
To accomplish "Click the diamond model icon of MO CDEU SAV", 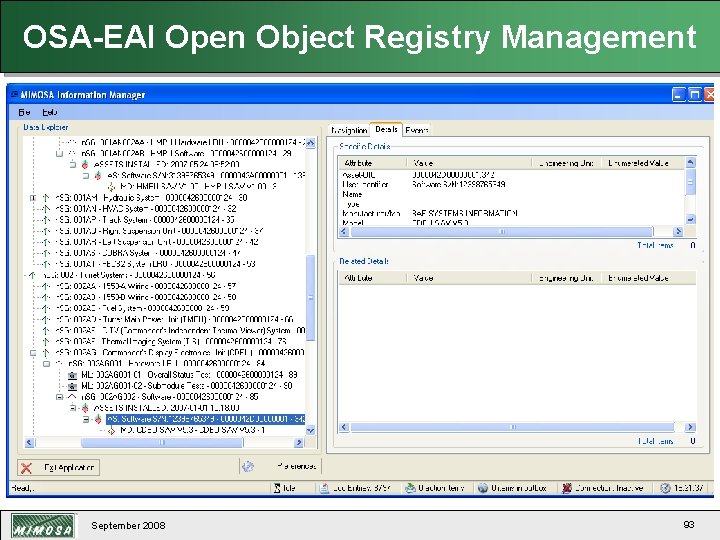I will (x=111, y=430).
